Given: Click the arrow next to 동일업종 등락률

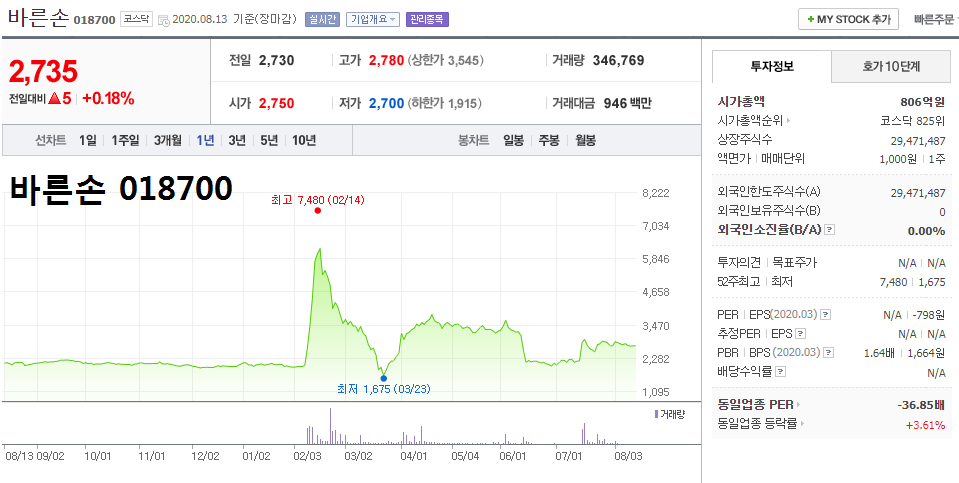Looking at the screenshot, I should tap(802, 424).
